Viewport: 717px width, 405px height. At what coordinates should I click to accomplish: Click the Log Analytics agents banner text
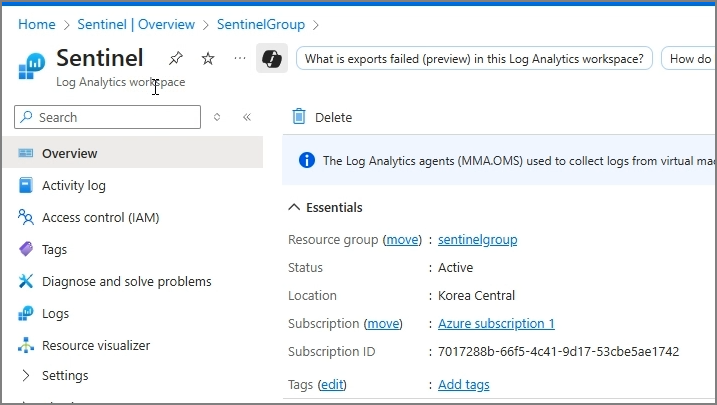[x=519, y=161]
